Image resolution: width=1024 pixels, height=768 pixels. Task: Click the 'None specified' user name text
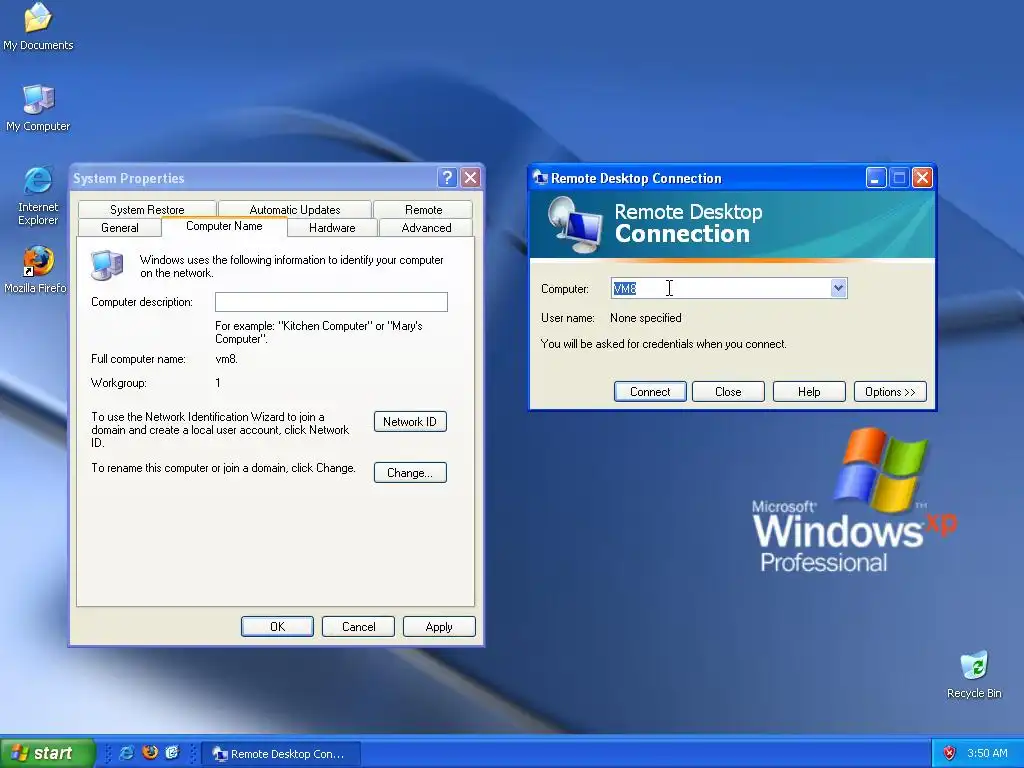[646, 318]
